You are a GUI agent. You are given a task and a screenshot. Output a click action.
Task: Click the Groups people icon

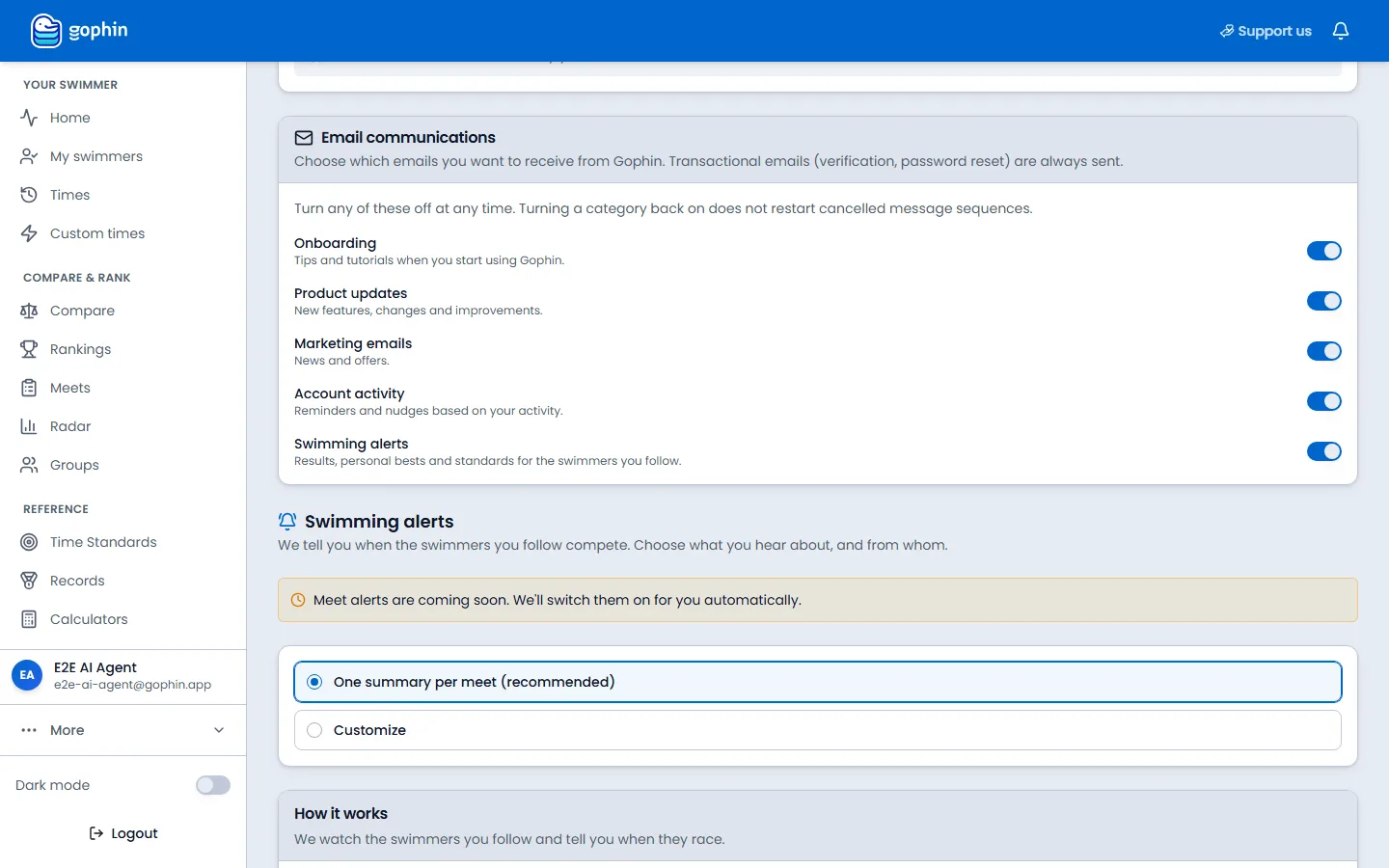pos(29,465)
